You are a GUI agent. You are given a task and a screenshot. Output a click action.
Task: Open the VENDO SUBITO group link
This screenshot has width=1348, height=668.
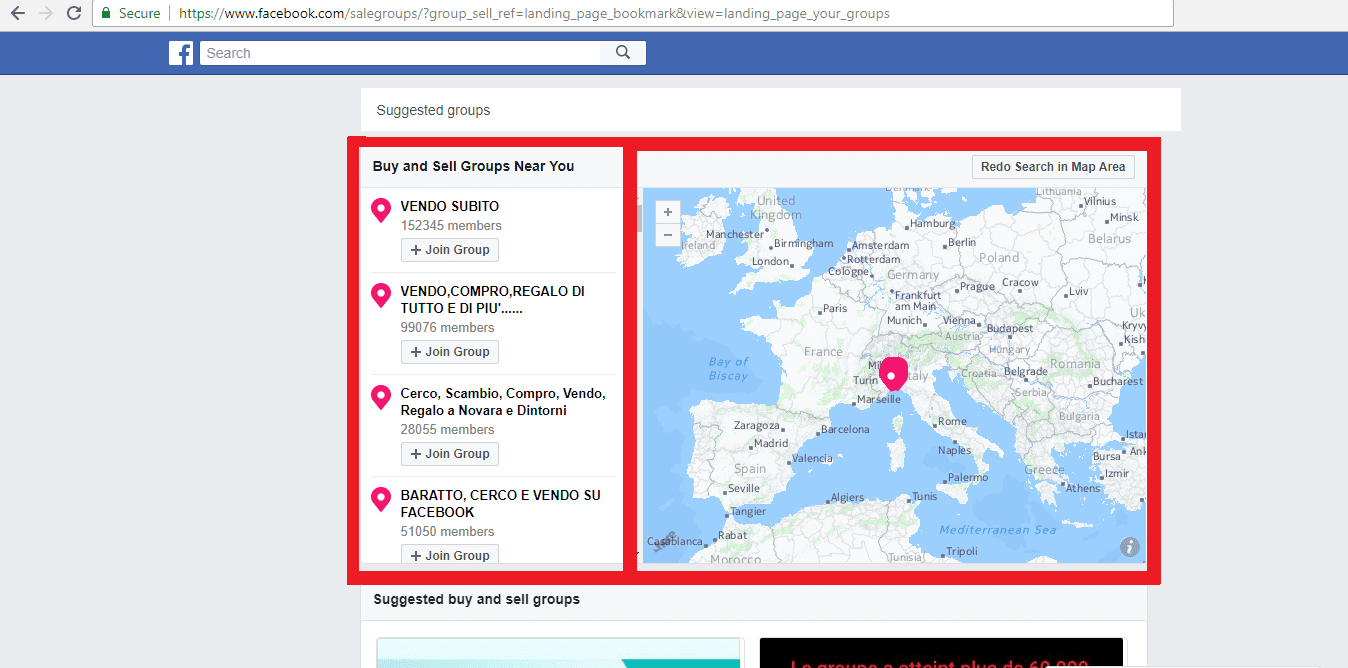click(x=449, y=207)
